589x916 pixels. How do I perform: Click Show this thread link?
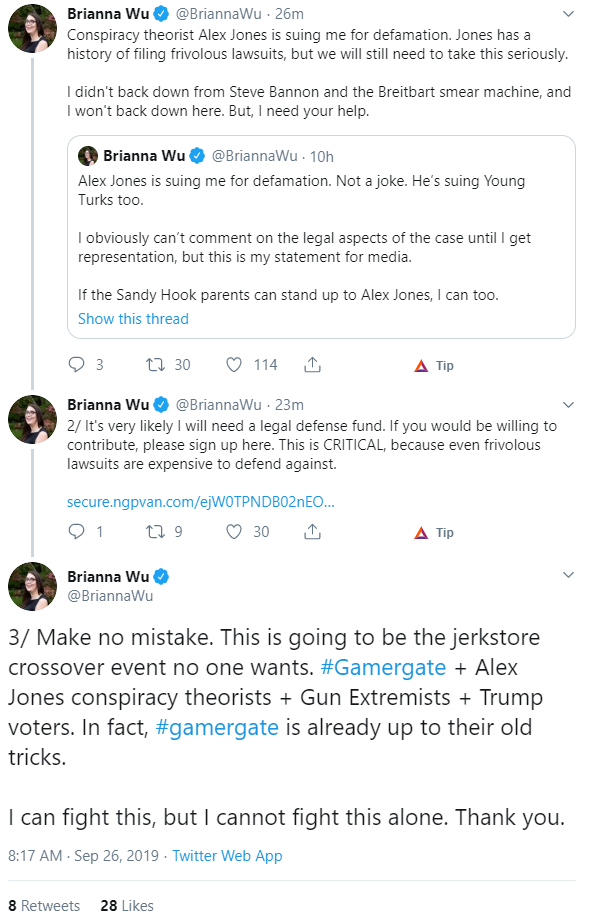pyautogui.click(x=133, y=319)
